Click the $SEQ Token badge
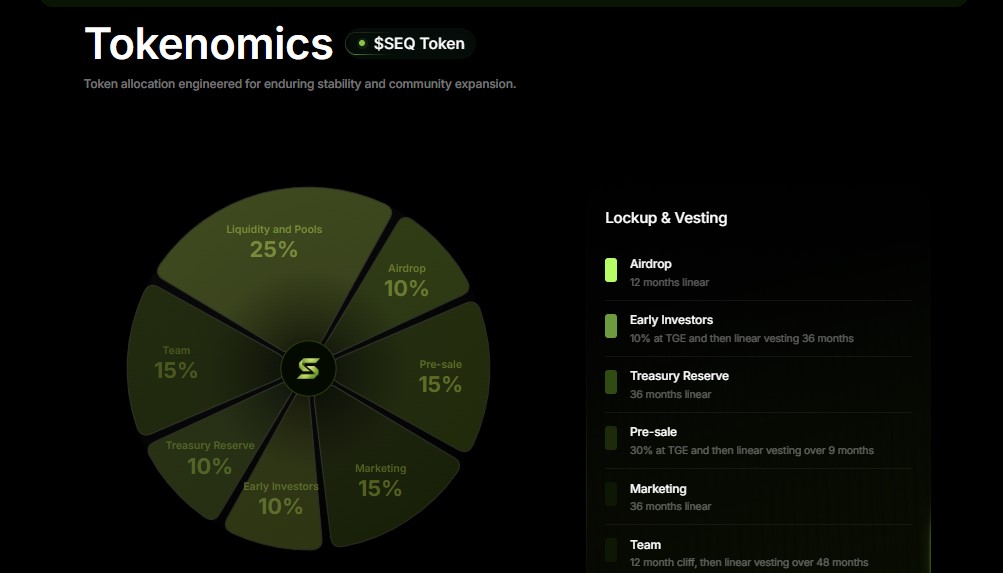Image resolution: width=1003 pixels, height=573 pixels. (x=410, y=43)
